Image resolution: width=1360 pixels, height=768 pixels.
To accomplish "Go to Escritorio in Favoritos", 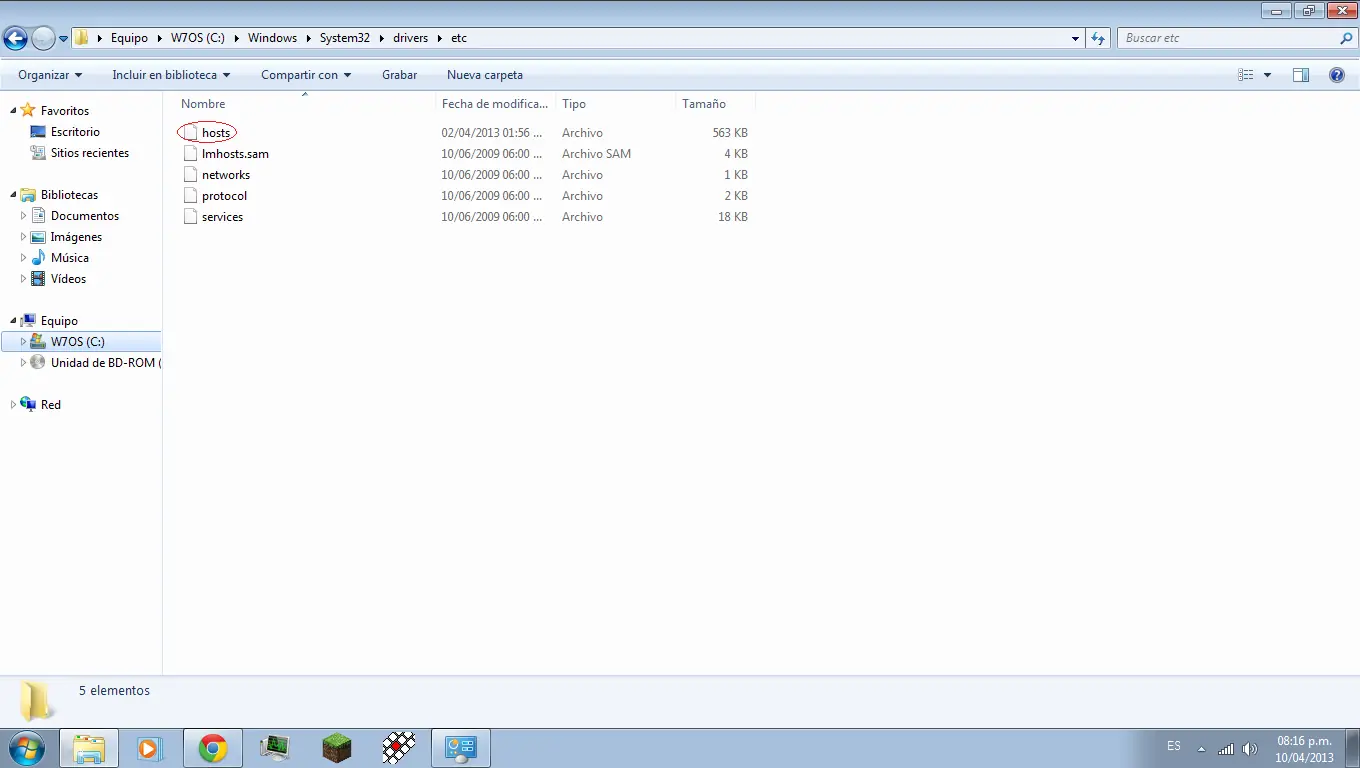I will tap(75, 132).
